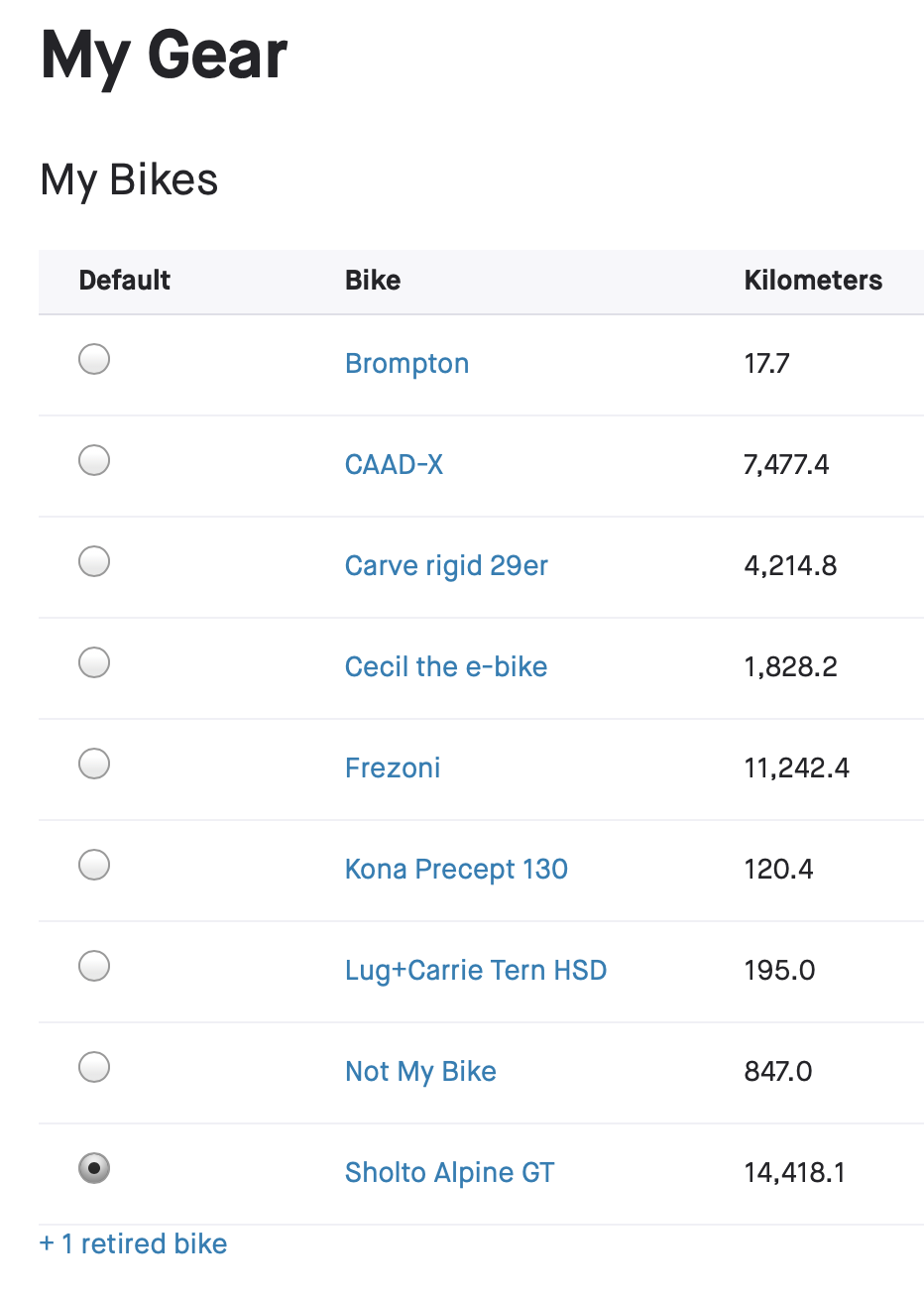Open the CAAD-X bike page
Image resolution: width=924 pixels, height=1297 pixels.
[394, 464]
